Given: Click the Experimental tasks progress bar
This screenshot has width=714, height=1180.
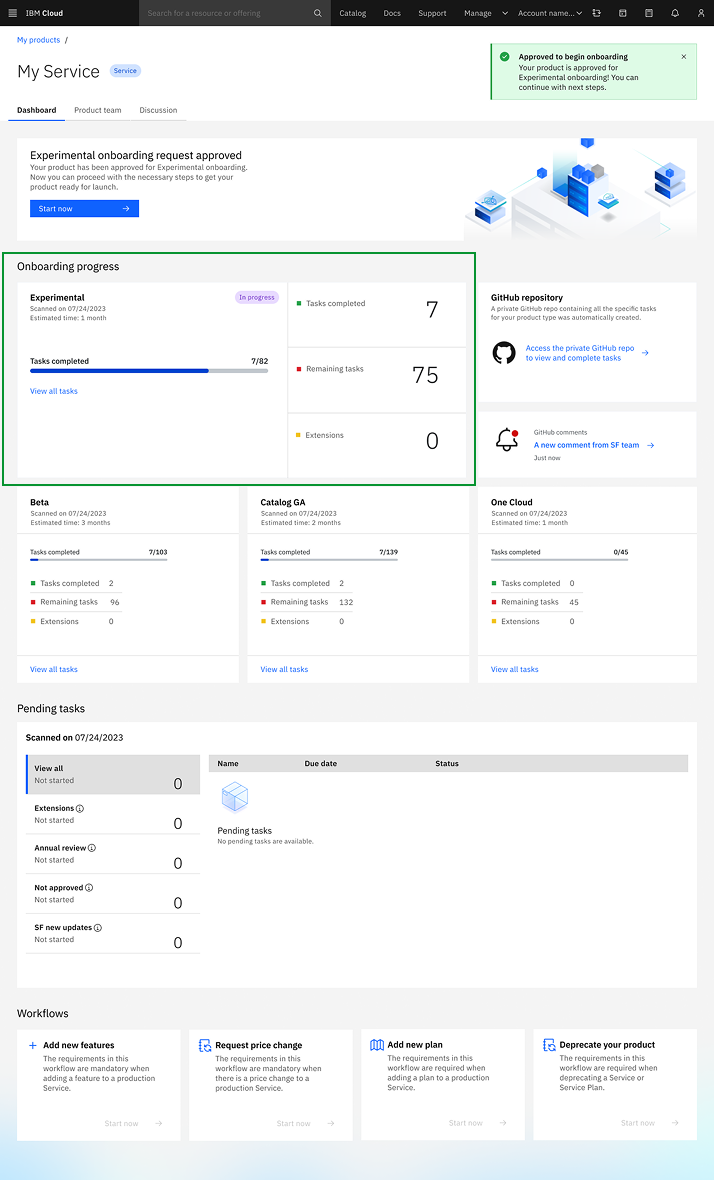Looking at the screenshot, I should coord(149,371).
